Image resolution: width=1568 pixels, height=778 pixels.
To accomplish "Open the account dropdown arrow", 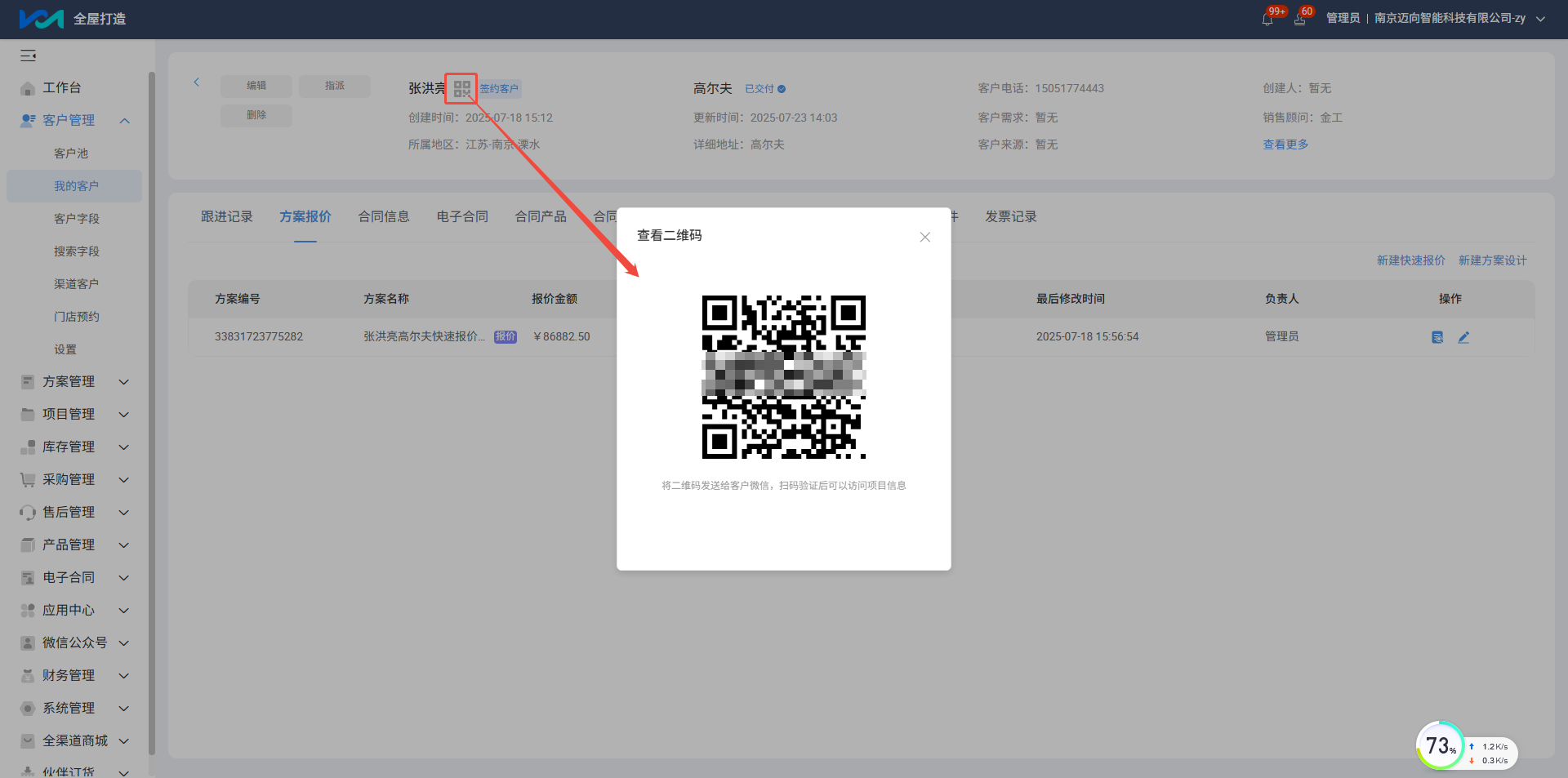I will point(1541,19).
